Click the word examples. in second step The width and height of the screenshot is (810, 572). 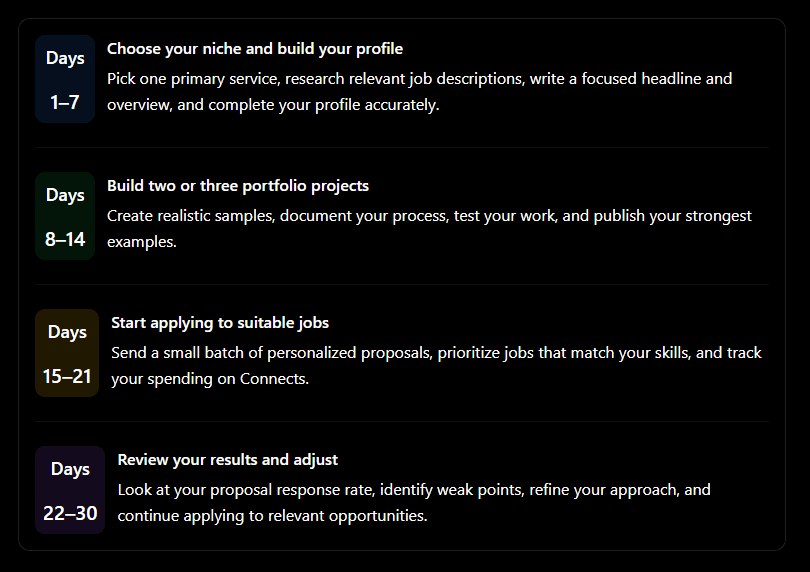[142, 242]
